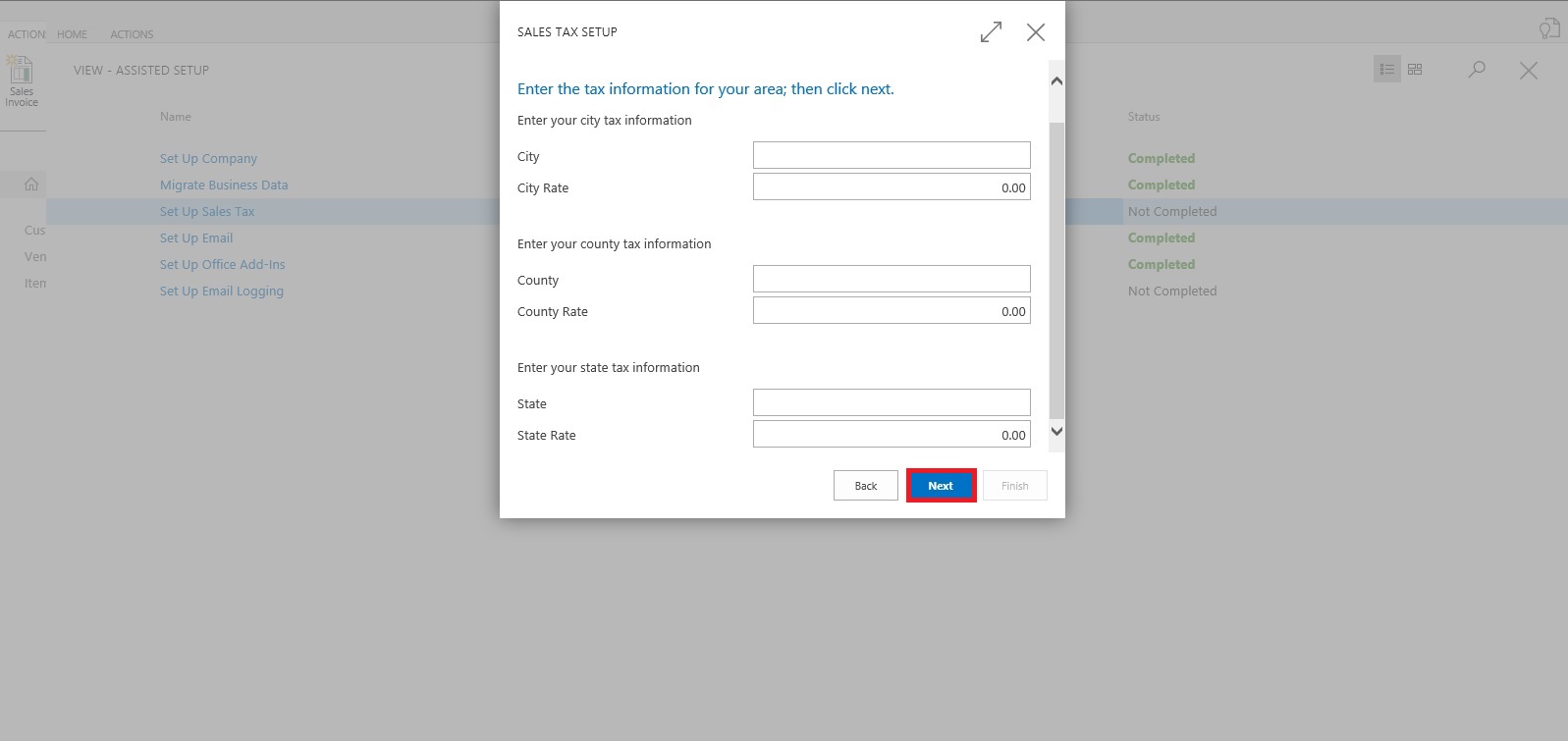The width and height of the screenshot is (1568, 741).
Task: Open the Set Up Company link
Action: [208, 159]
